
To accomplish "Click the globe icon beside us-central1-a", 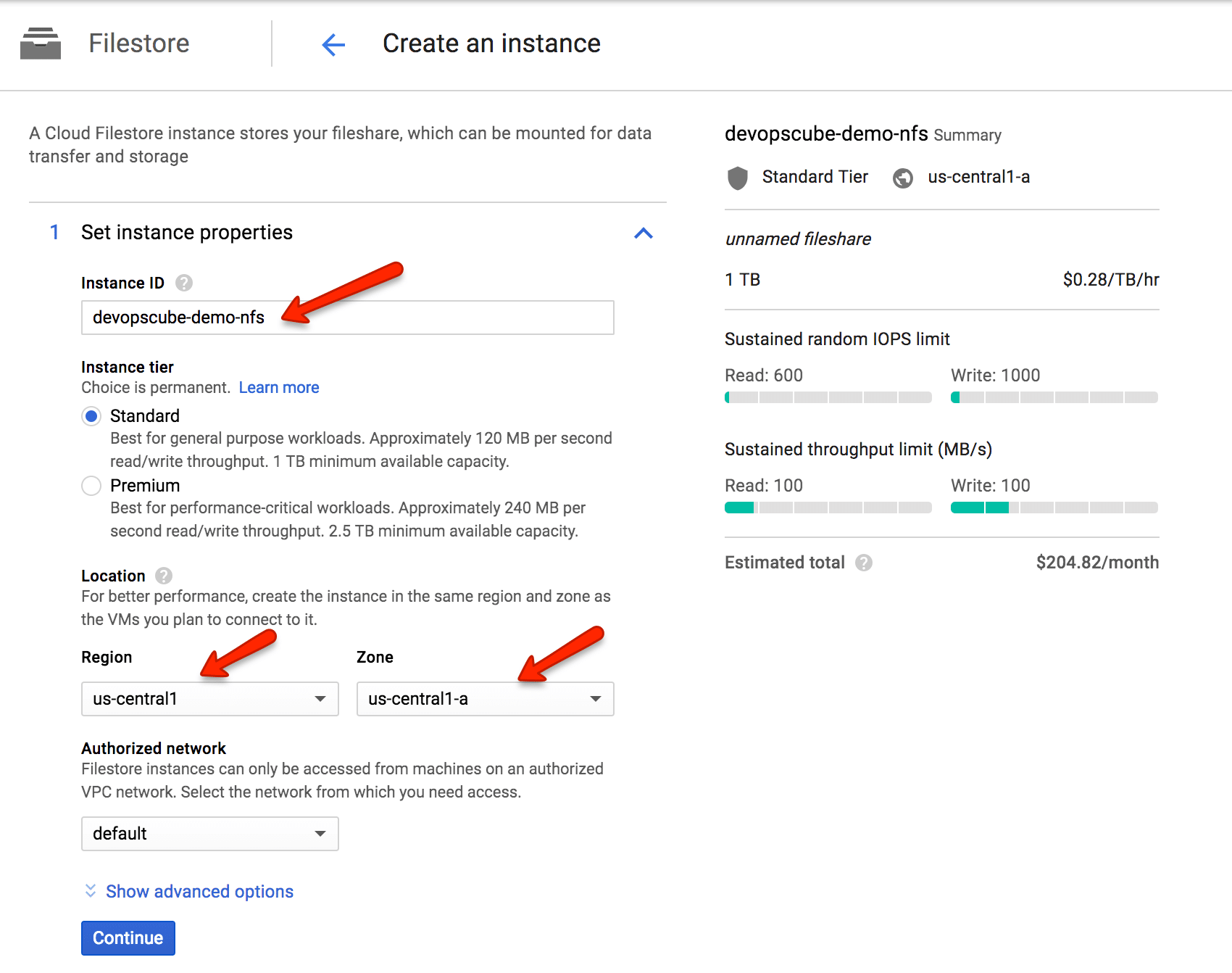I will (903, 178).
